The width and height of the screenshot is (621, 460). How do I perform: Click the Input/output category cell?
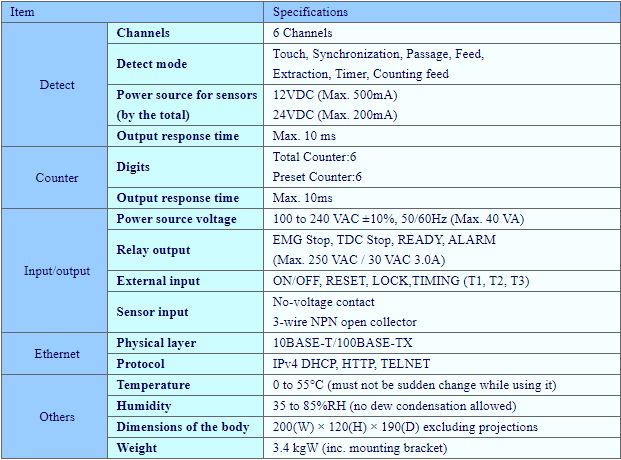click(56, 271)
